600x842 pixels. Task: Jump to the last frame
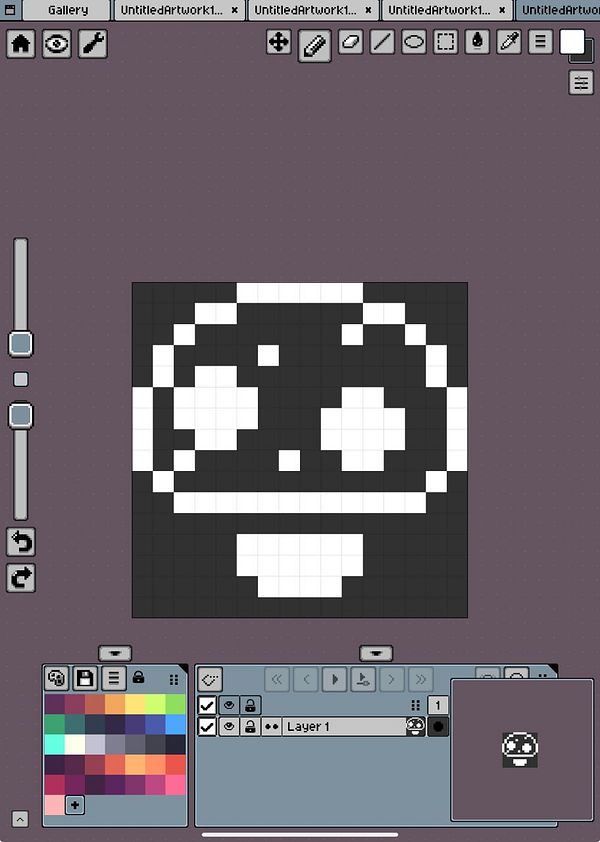421,679
